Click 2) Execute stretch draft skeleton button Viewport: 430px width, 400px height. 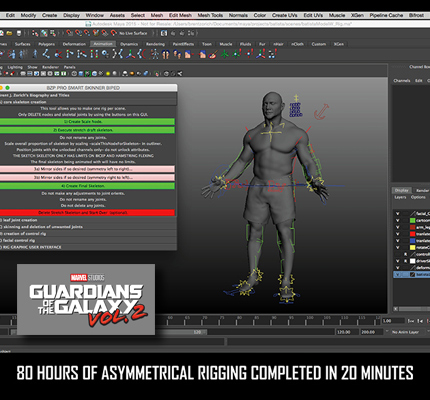[x=87, y=130]
